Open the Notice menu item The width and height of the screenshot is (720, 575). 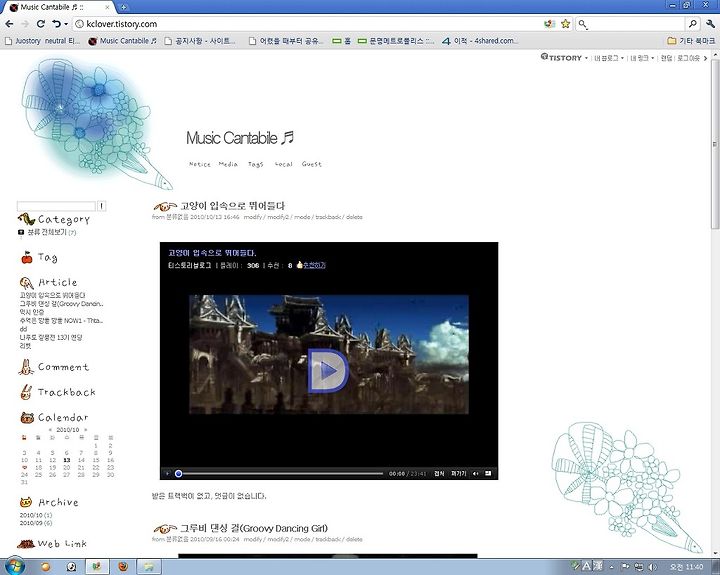click(x=200, y=164)
